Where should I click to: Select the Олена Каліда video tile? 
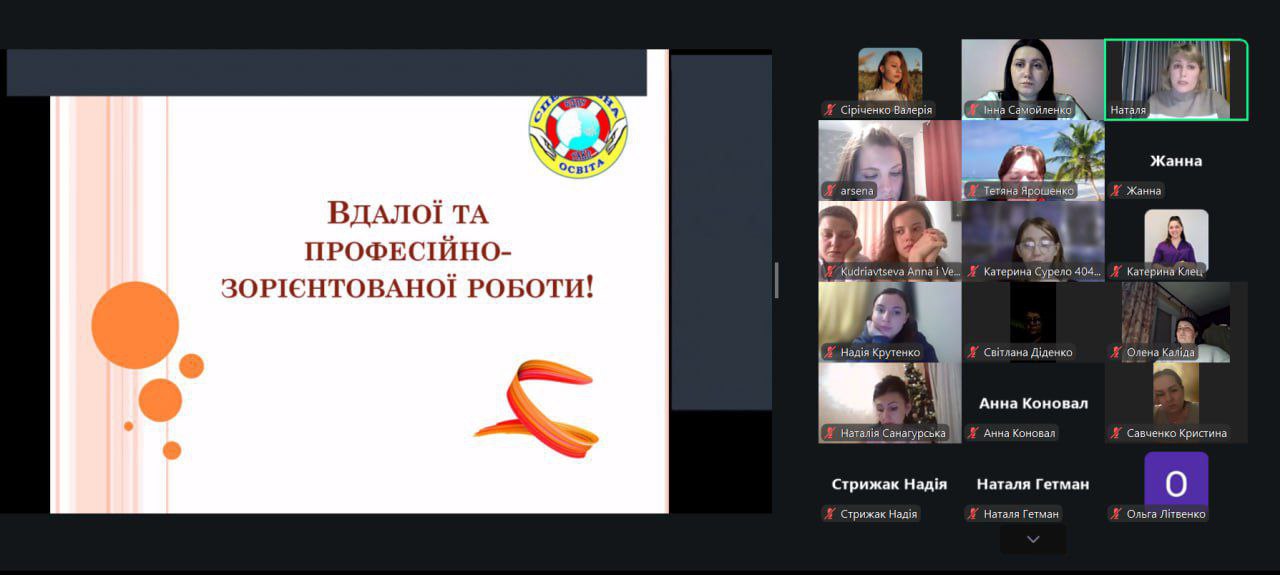coord(1176,320)
